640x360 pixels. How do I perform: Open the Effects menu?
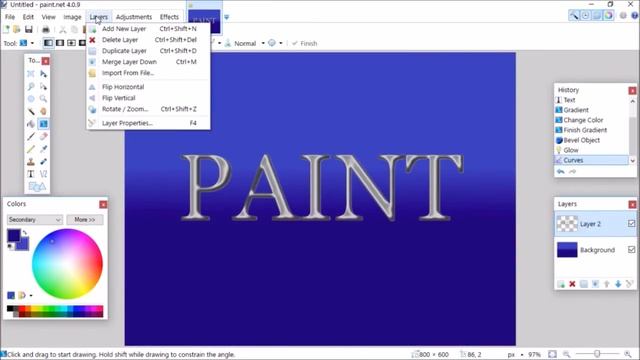point(169,17)
